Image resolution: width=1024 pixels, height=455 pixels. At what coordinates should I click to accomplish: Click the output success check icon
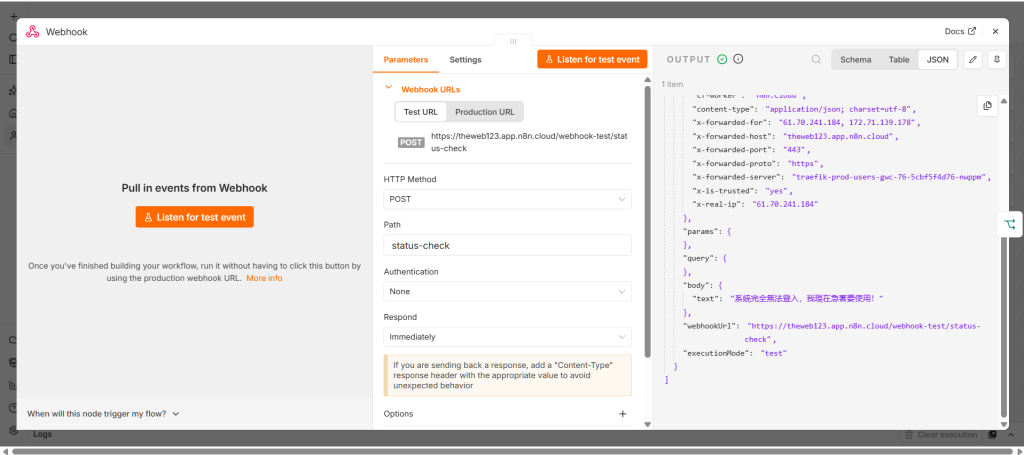[722, 59]
